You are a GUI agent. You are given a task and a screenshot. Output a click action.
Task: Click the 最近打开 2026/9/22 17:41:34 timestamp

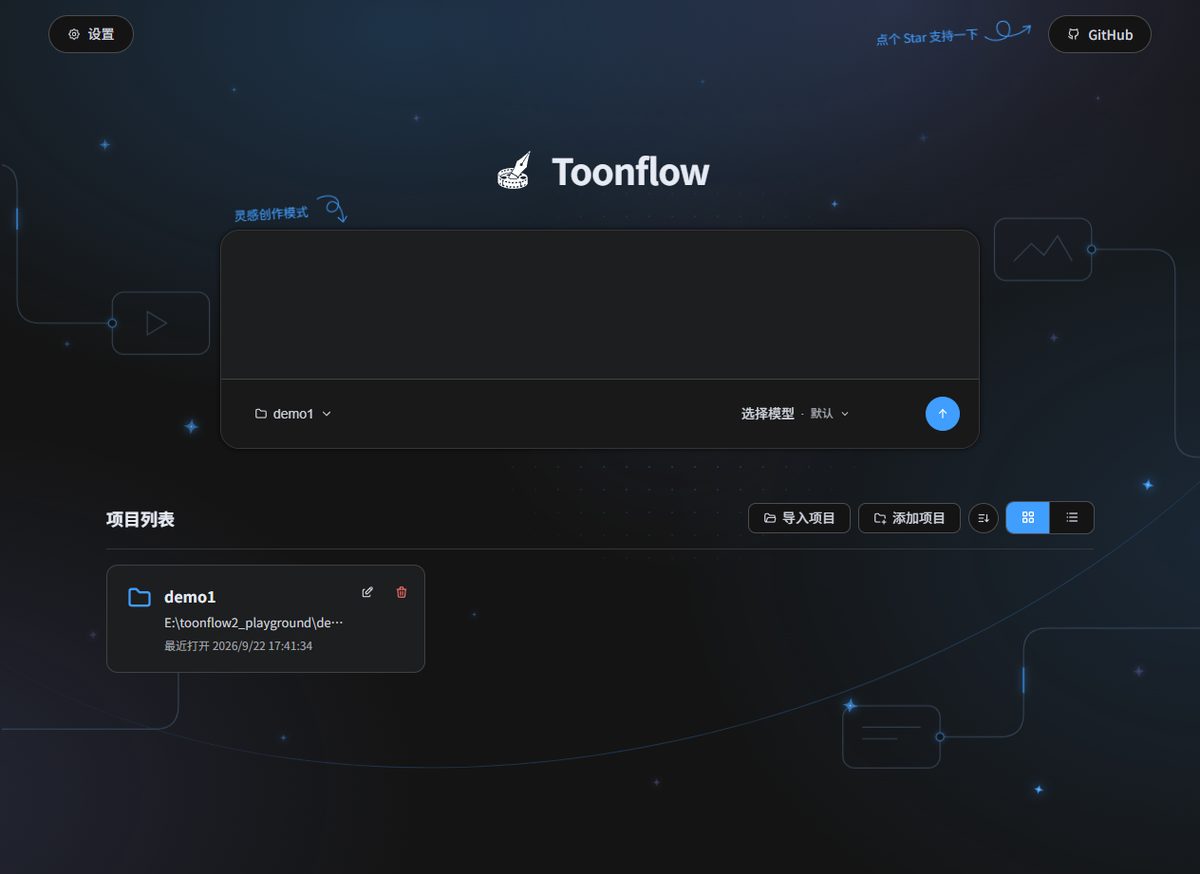point(238,646)
